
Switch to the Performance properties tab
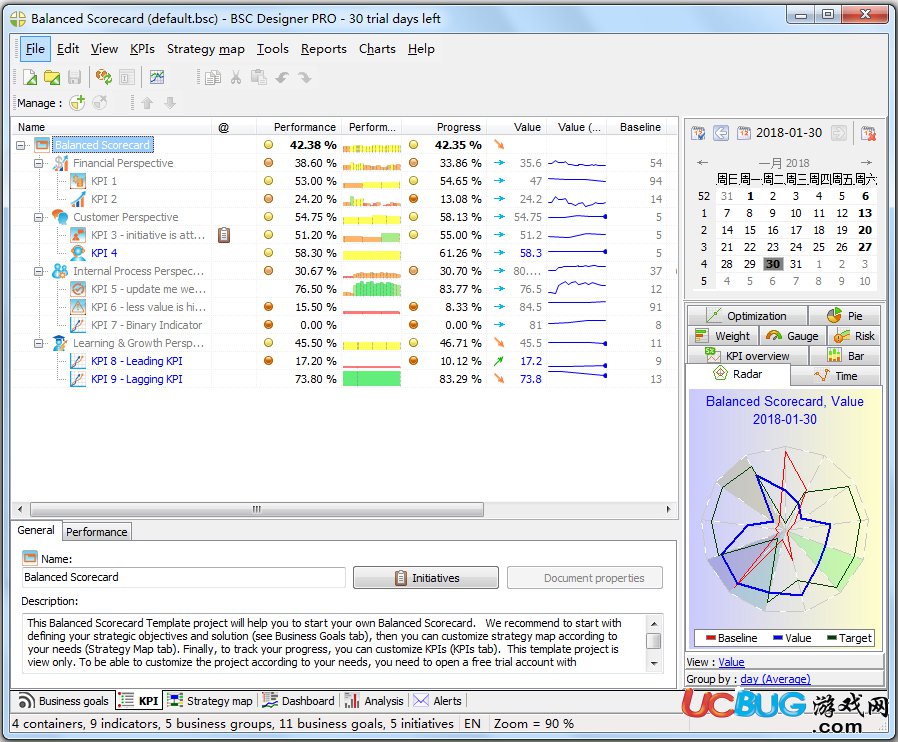[96, 532]
